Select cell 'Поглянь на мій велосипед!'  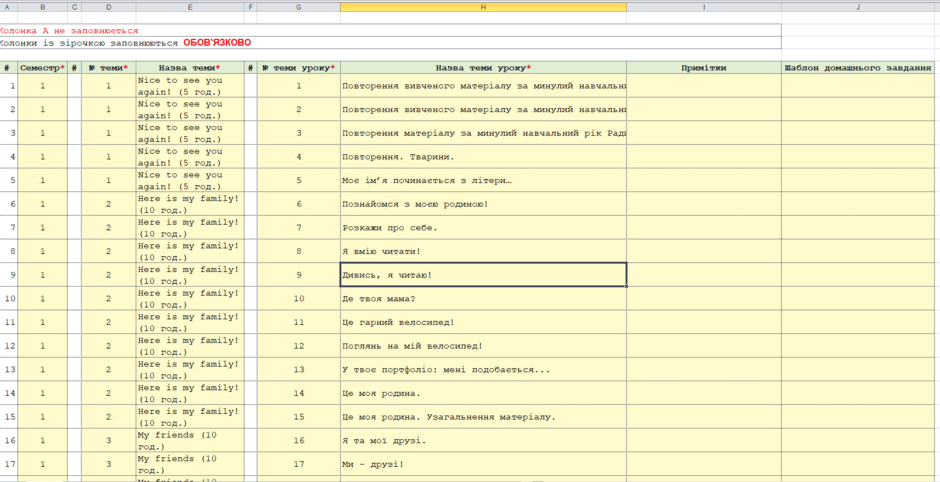point(483,346)
